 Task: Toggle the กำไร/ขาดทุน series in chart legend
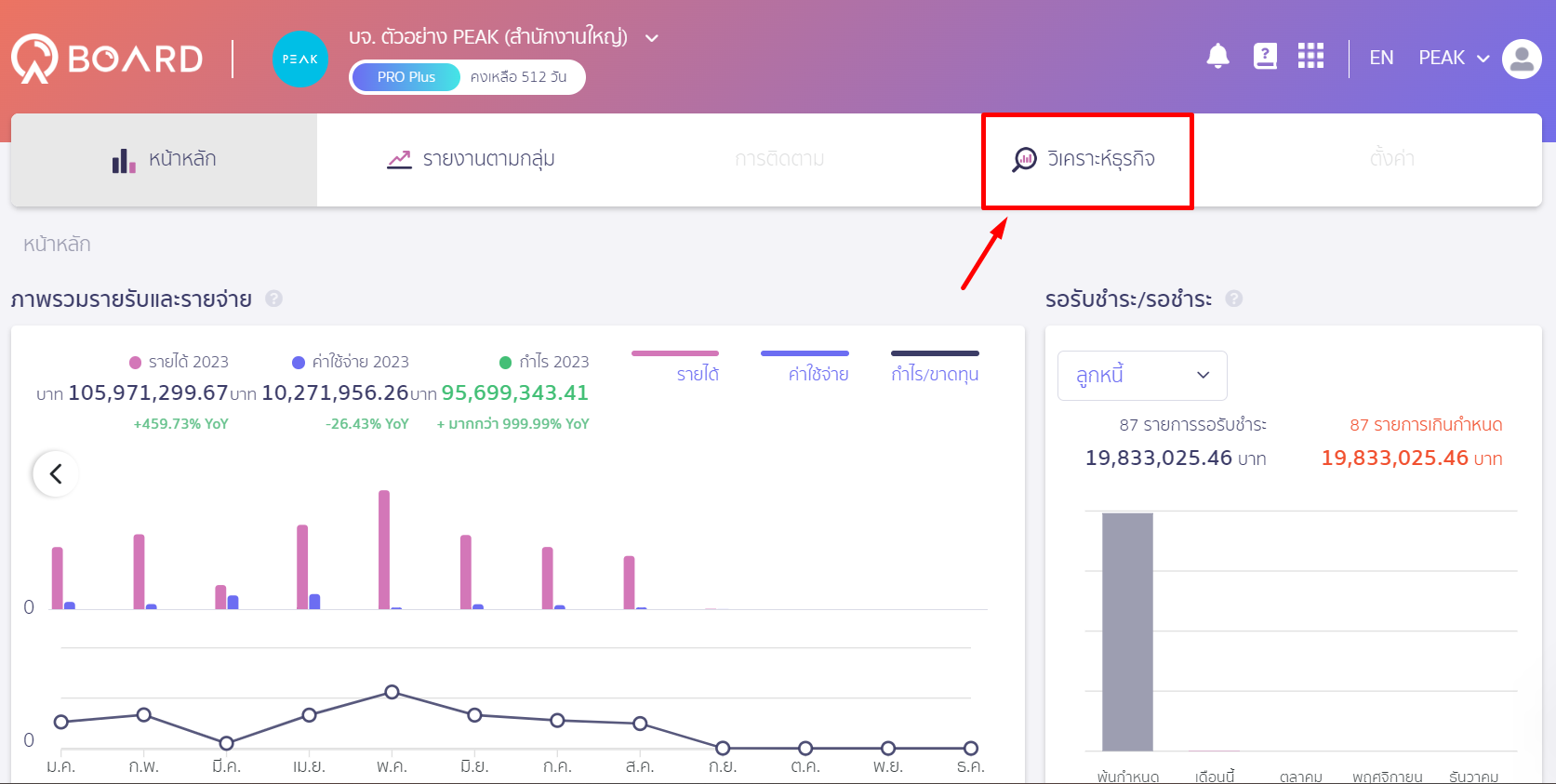[x=935, y=368]
